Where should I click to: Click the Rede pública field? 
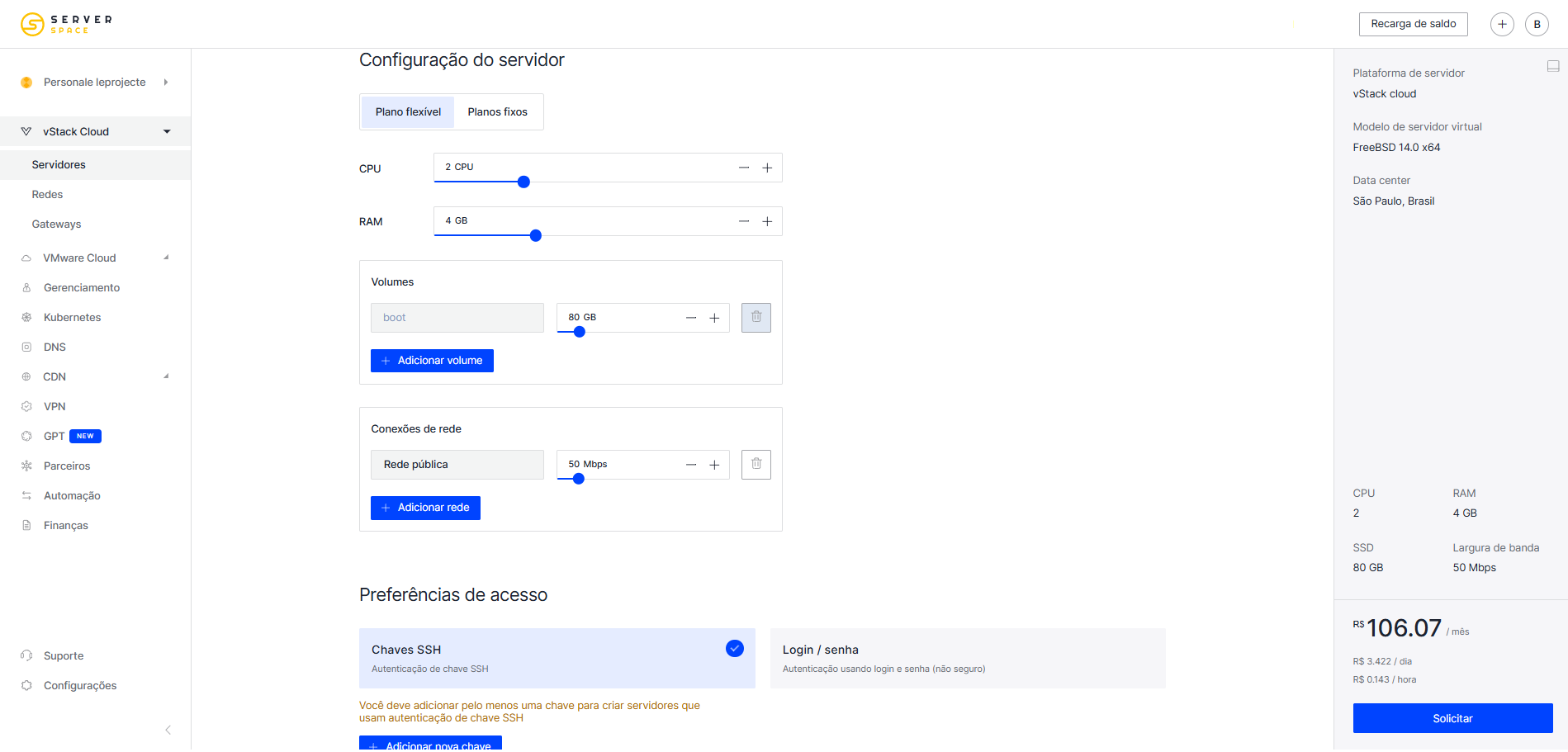457,465
